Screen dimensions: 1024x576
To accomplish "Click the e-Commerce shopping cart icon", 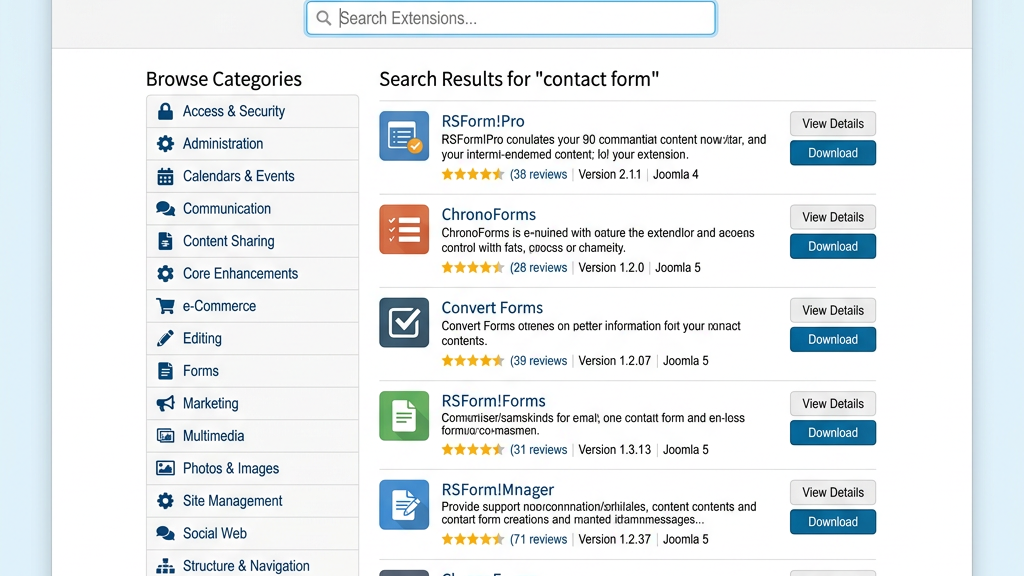I will tap(166, 306).
